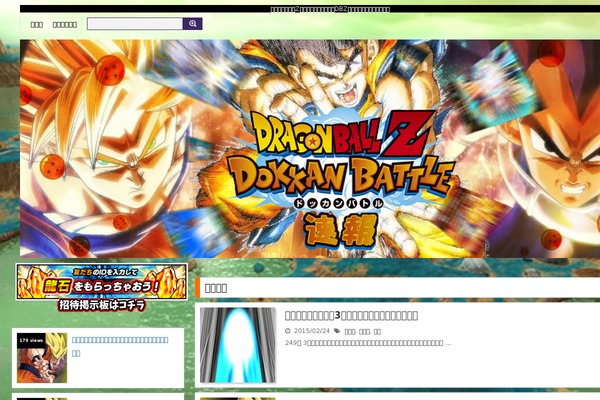Open the first three-character top menu item

pos(37,25)
